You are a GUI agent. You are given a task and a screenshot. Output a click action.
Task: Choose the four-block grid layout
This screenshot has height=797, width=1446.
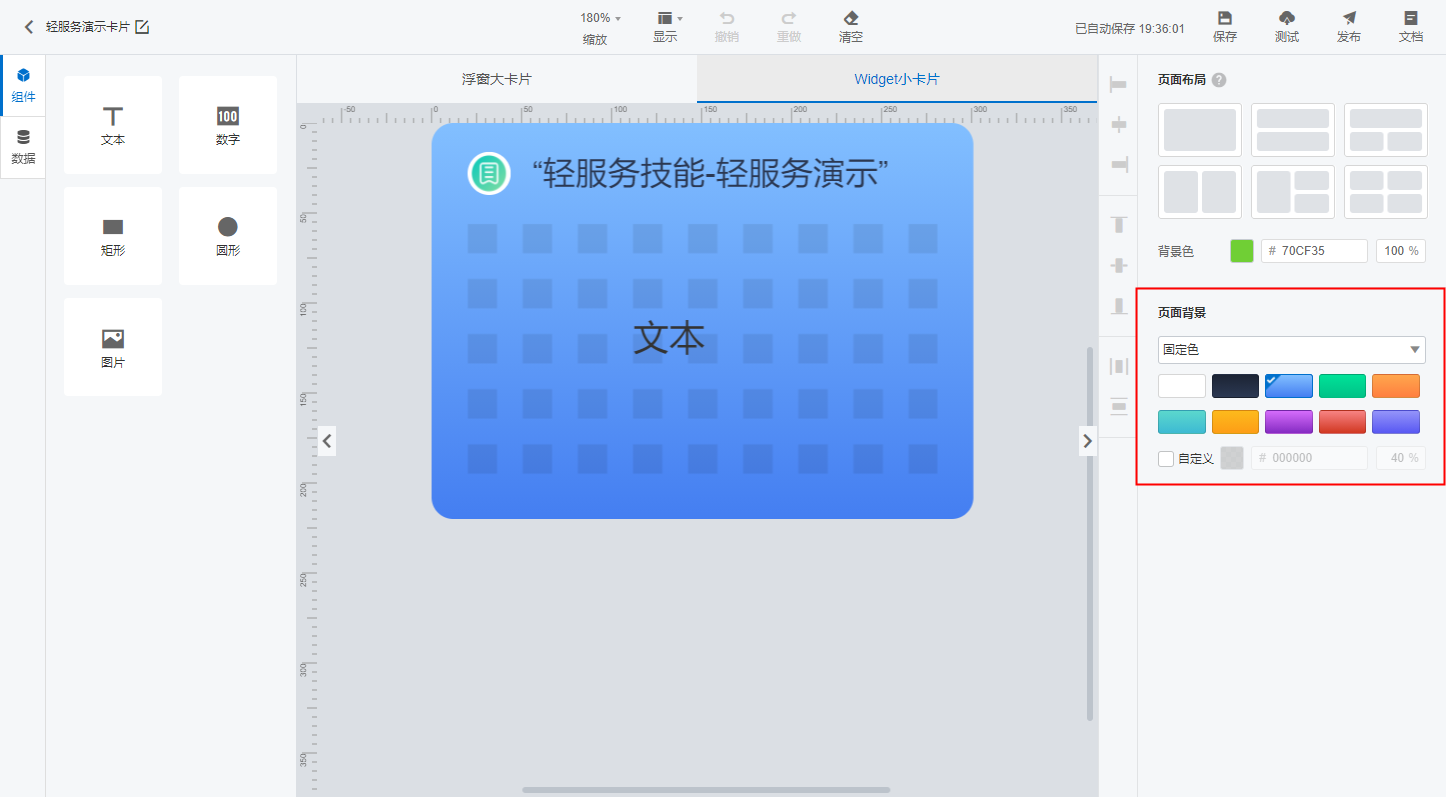click(1386, 192)
